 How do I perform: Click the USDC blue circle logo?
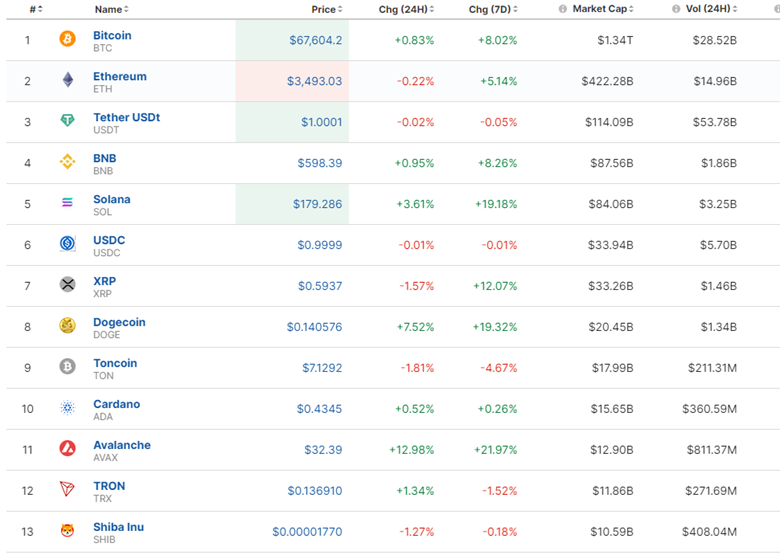tap(67, 243)
